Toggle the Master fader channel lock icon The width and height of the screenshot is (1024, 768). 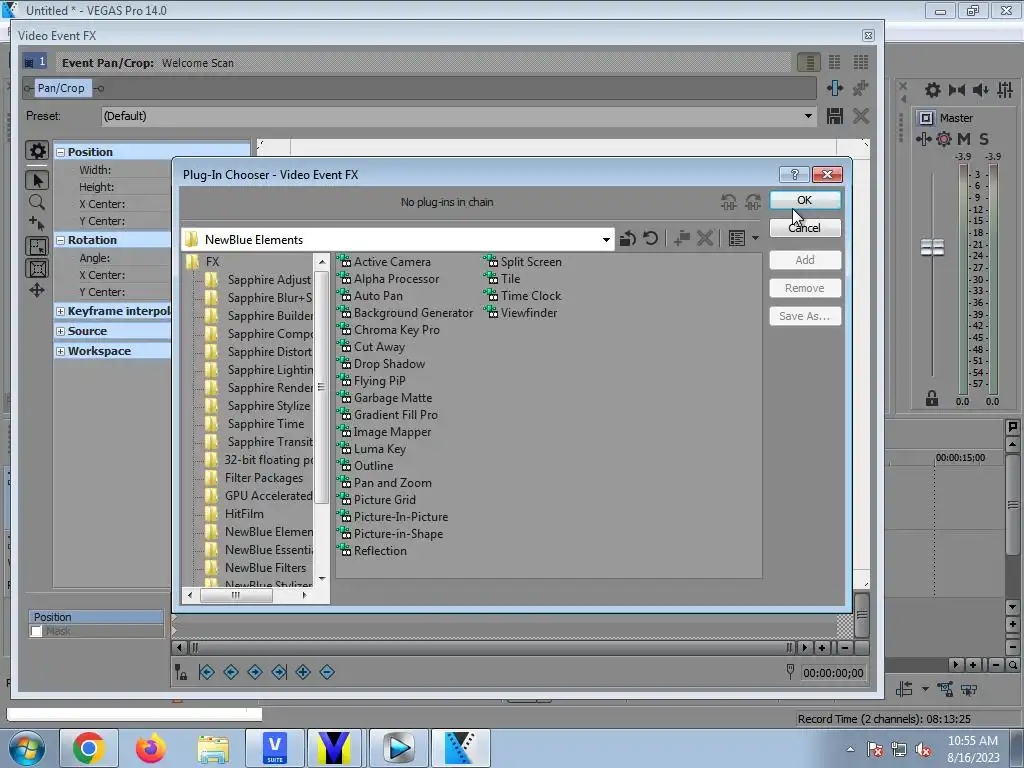click(x=932, y=398)
